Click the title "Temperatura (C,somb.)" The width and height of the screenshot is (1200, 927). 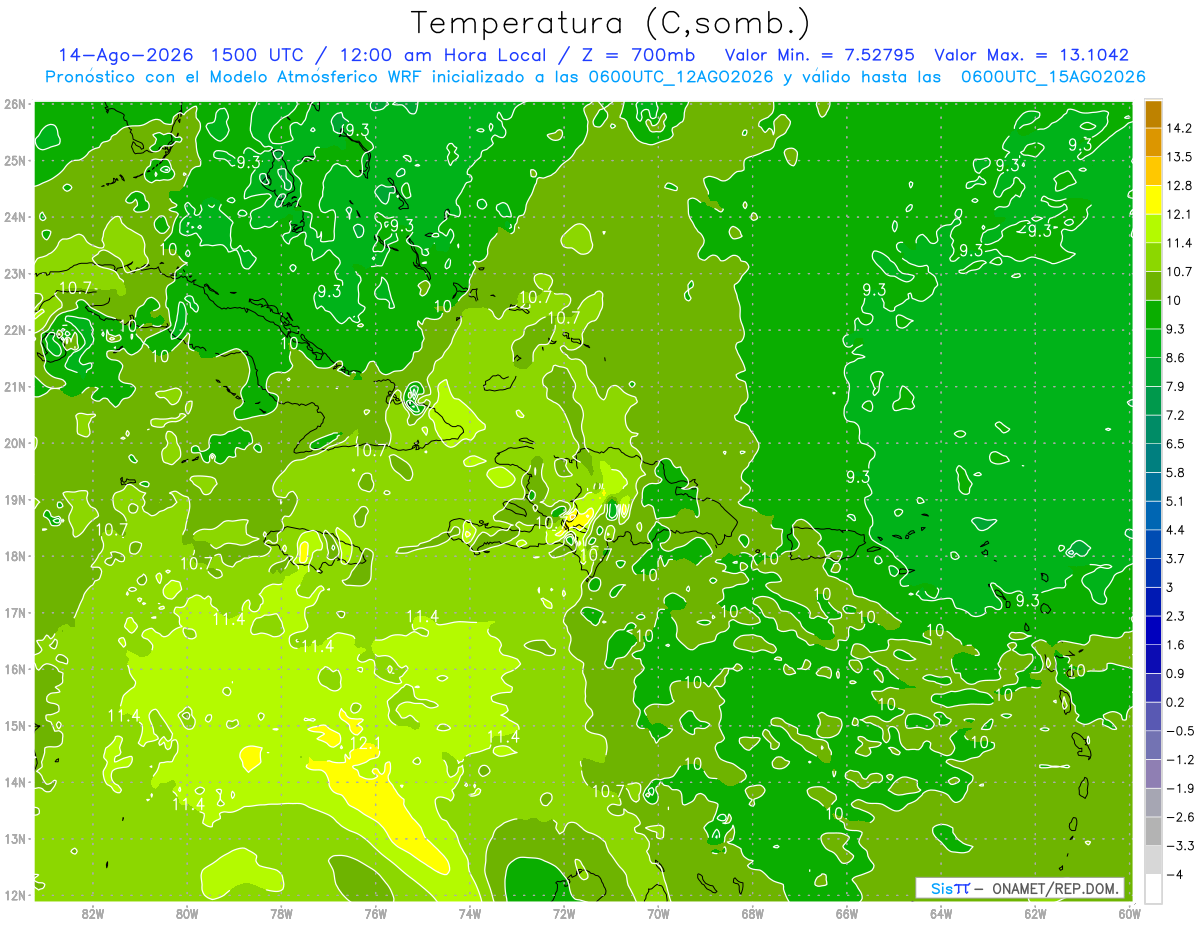coord(610,24)
